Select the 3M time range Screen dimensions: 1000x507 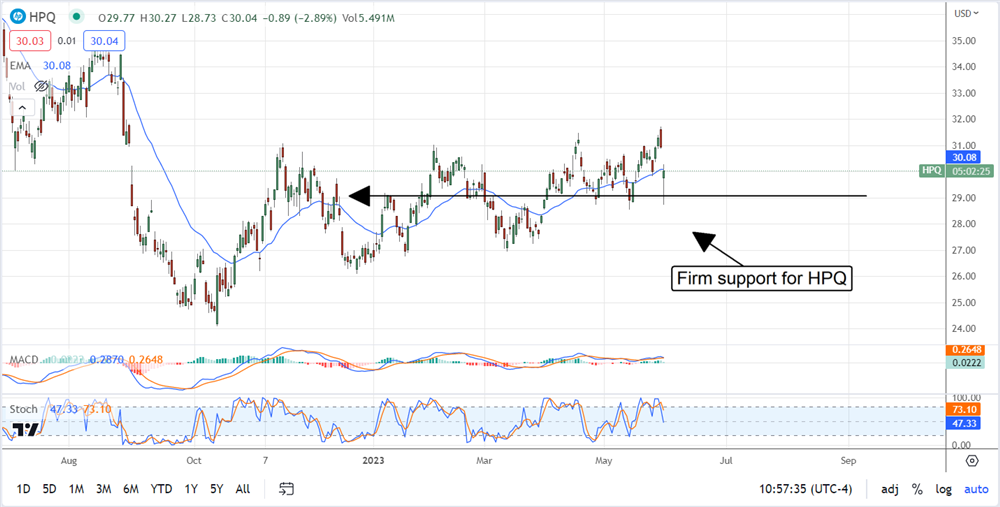(x=103, y=489)
